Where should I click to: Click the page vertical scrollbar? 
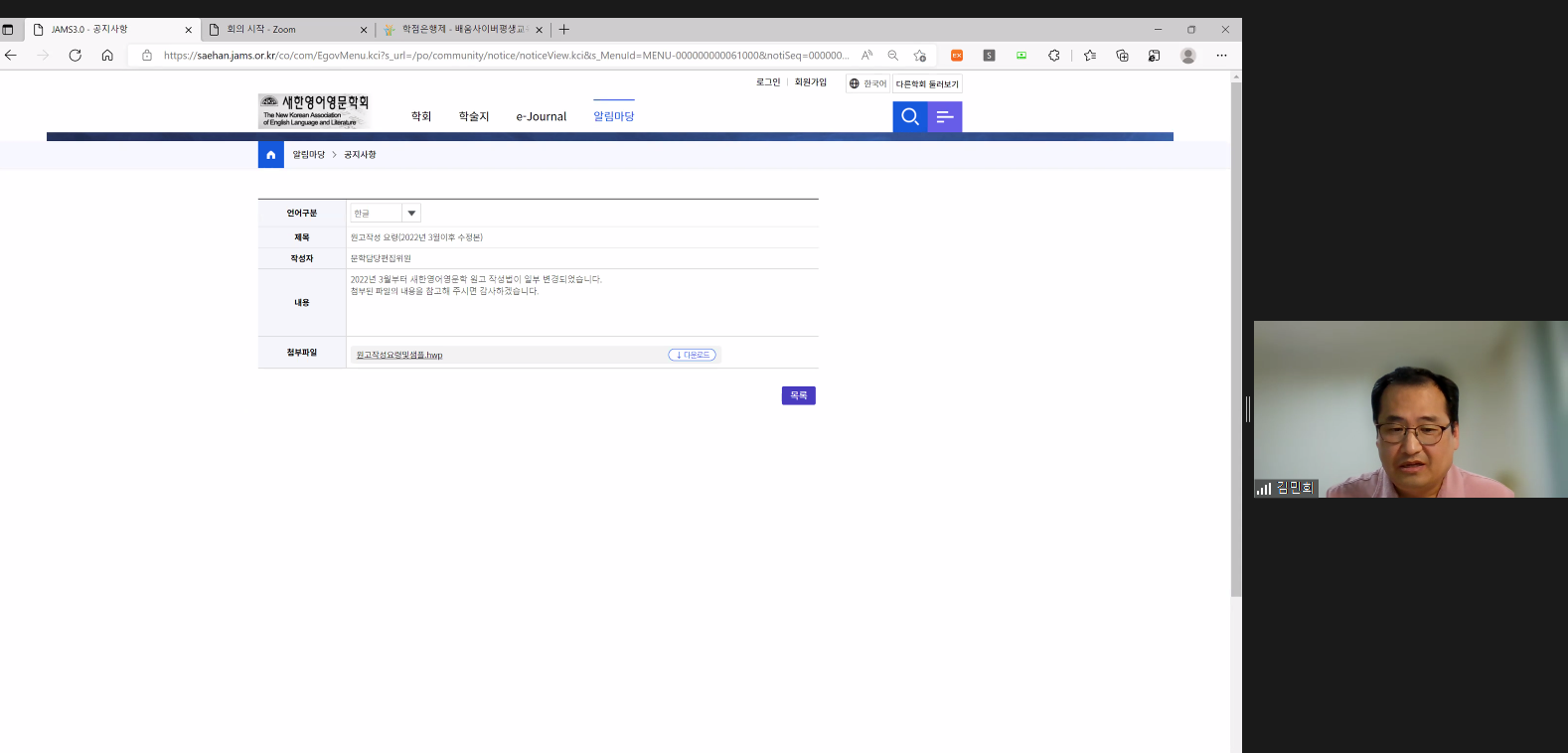click(1236, 338)
